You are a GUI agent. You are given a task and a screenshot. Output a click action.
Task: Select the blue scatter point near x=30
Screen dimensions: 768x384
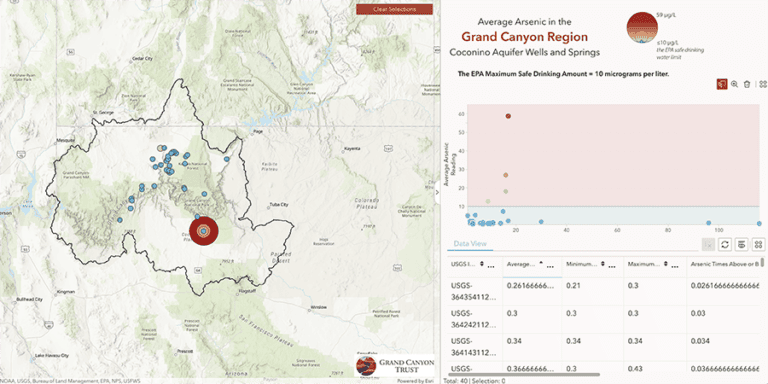[x=541, y=222]
